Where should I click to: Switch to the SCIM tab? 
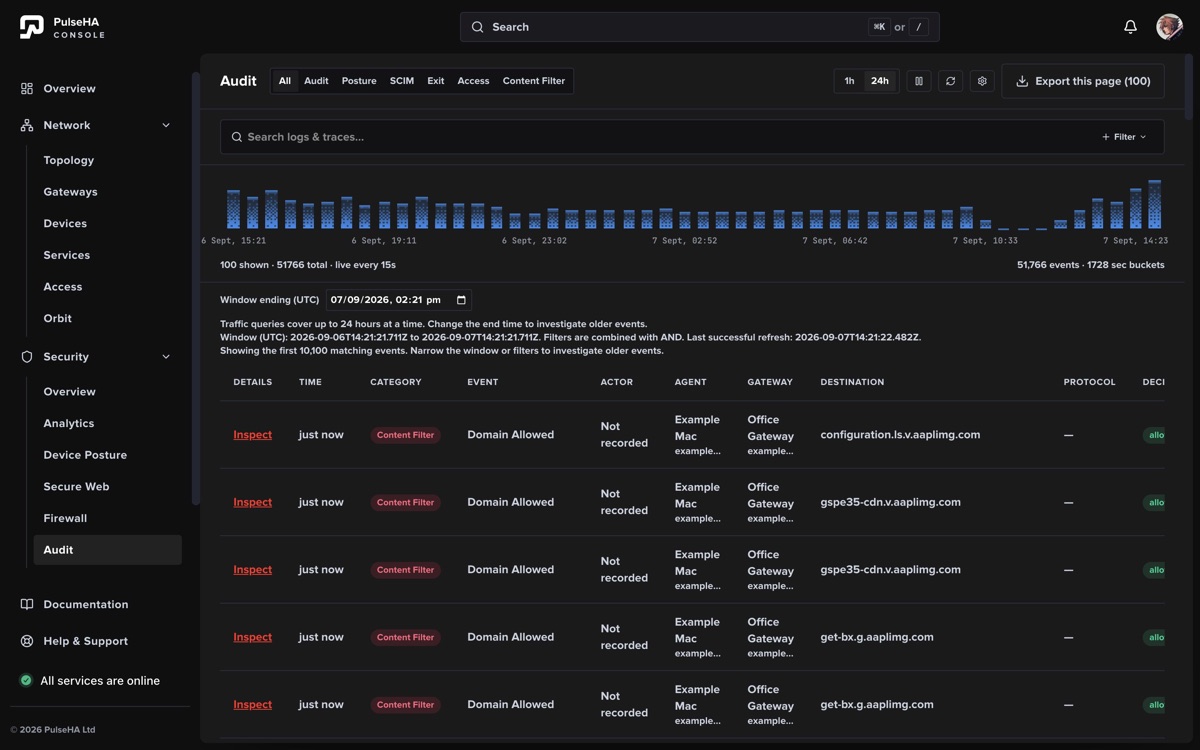pyautogui.click(x=402, y=81)
